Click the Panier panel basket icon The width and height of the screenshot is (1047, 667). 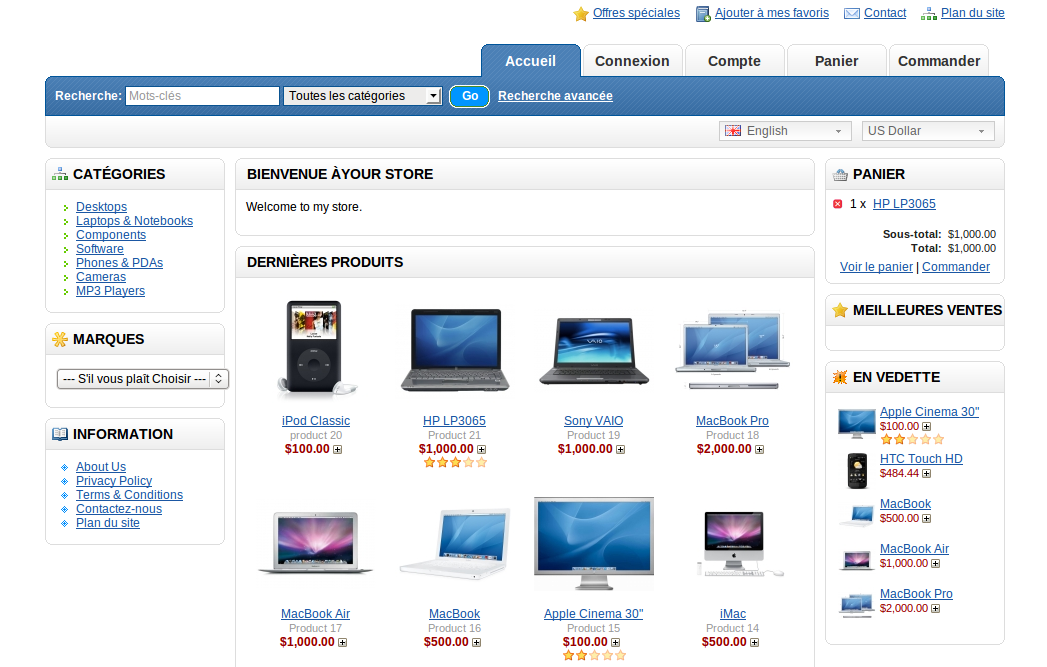point(840,175)
